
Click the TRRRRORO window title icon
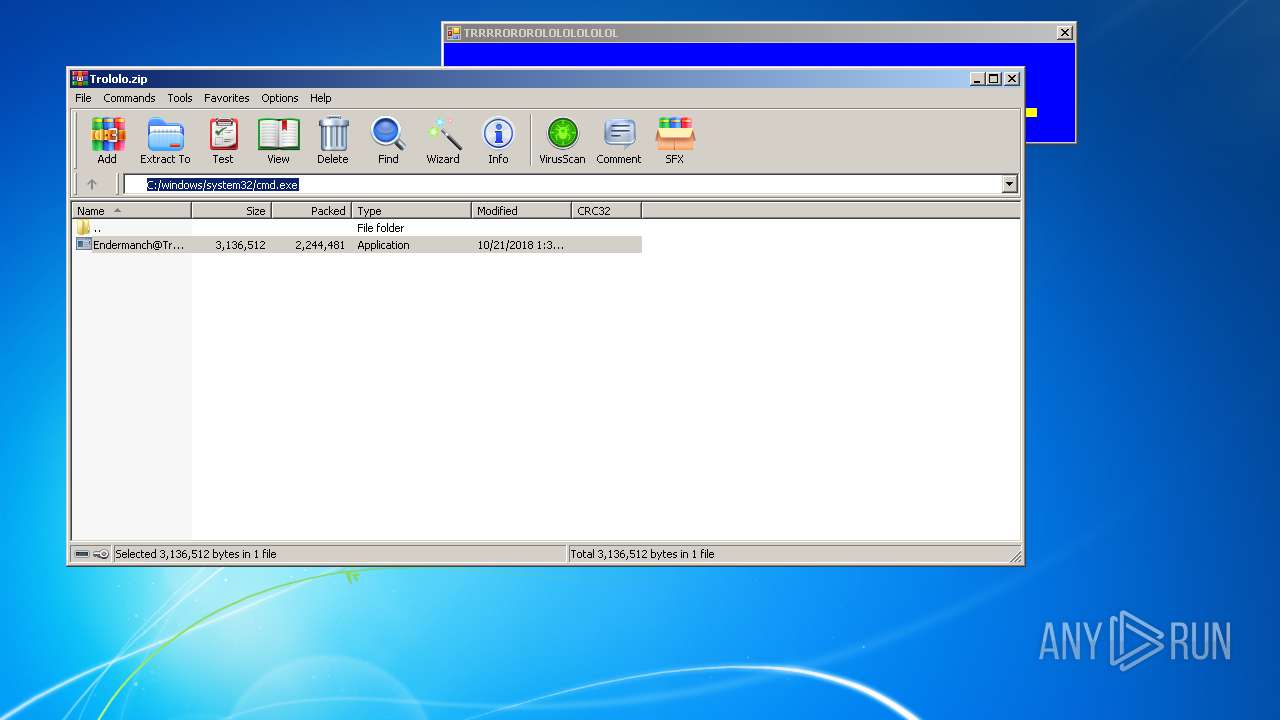click(x=454, y=33)
